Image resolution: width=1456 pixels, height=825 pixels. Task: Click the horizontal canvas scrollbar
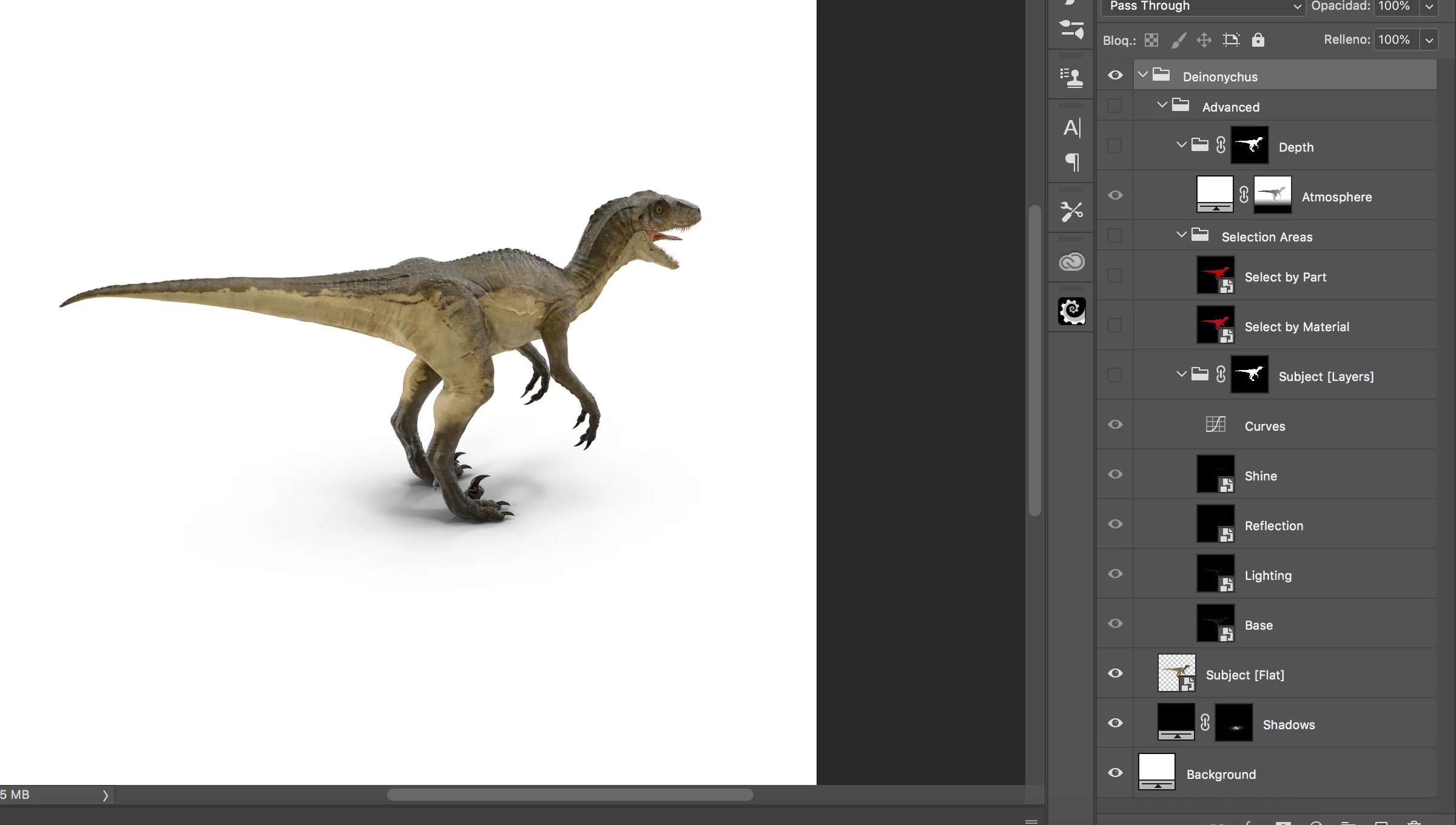[570, 795]
